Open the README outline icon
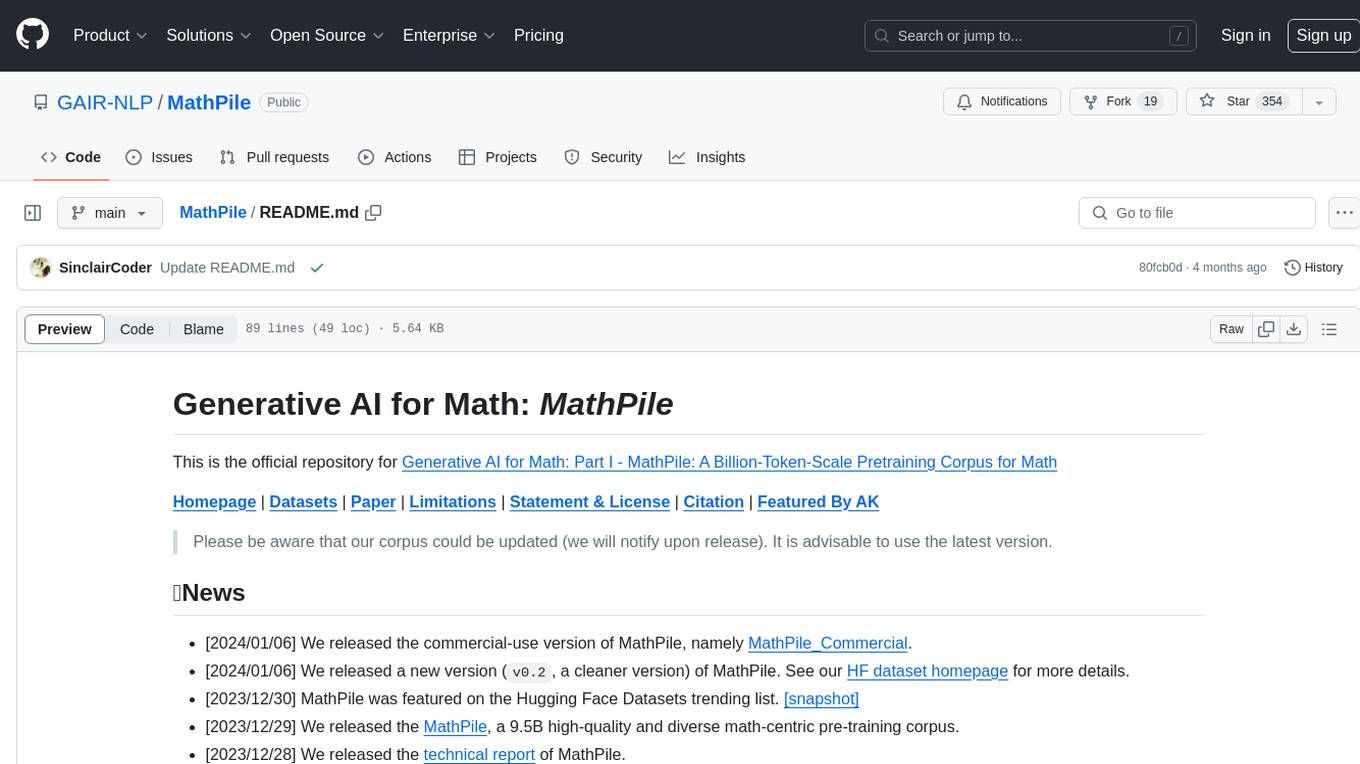 pos(1329,329)
